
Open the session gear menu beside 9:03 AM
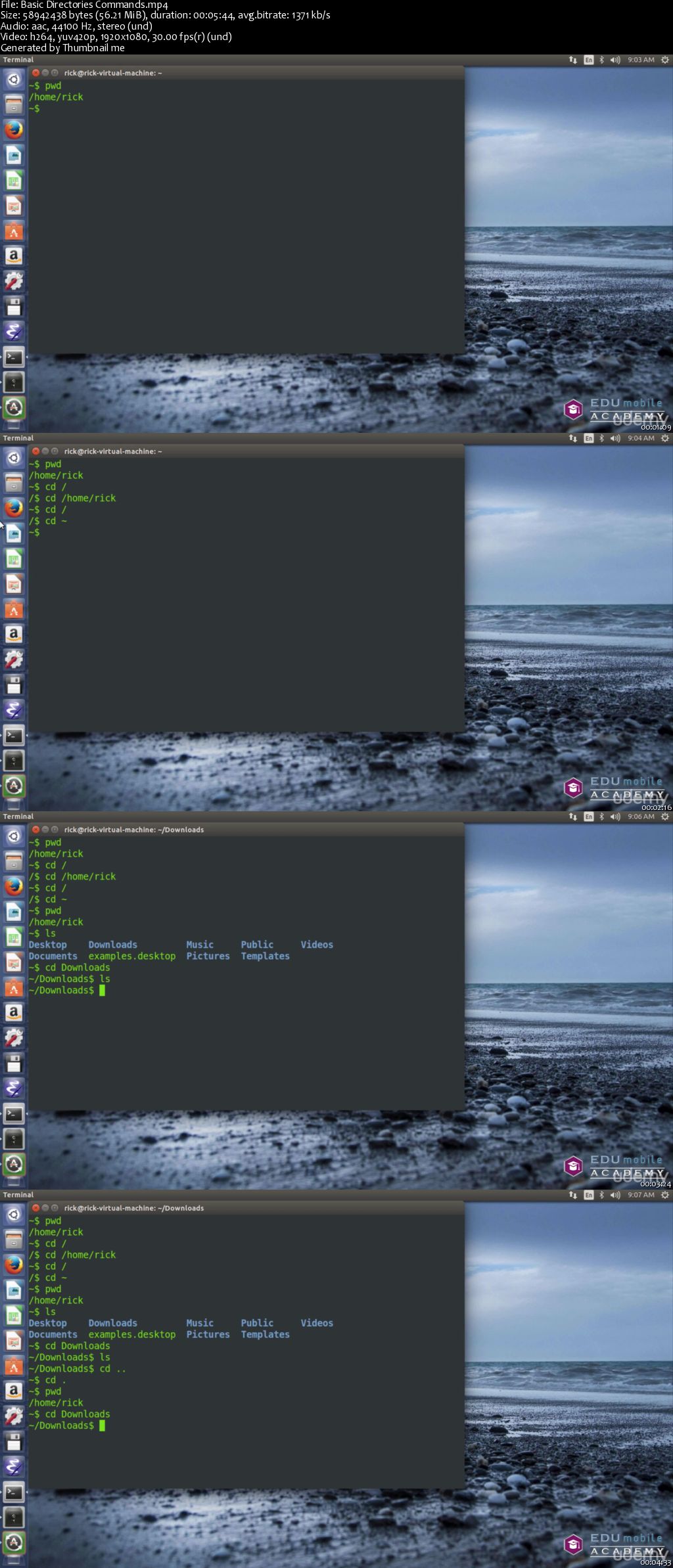tap(665, 60)
